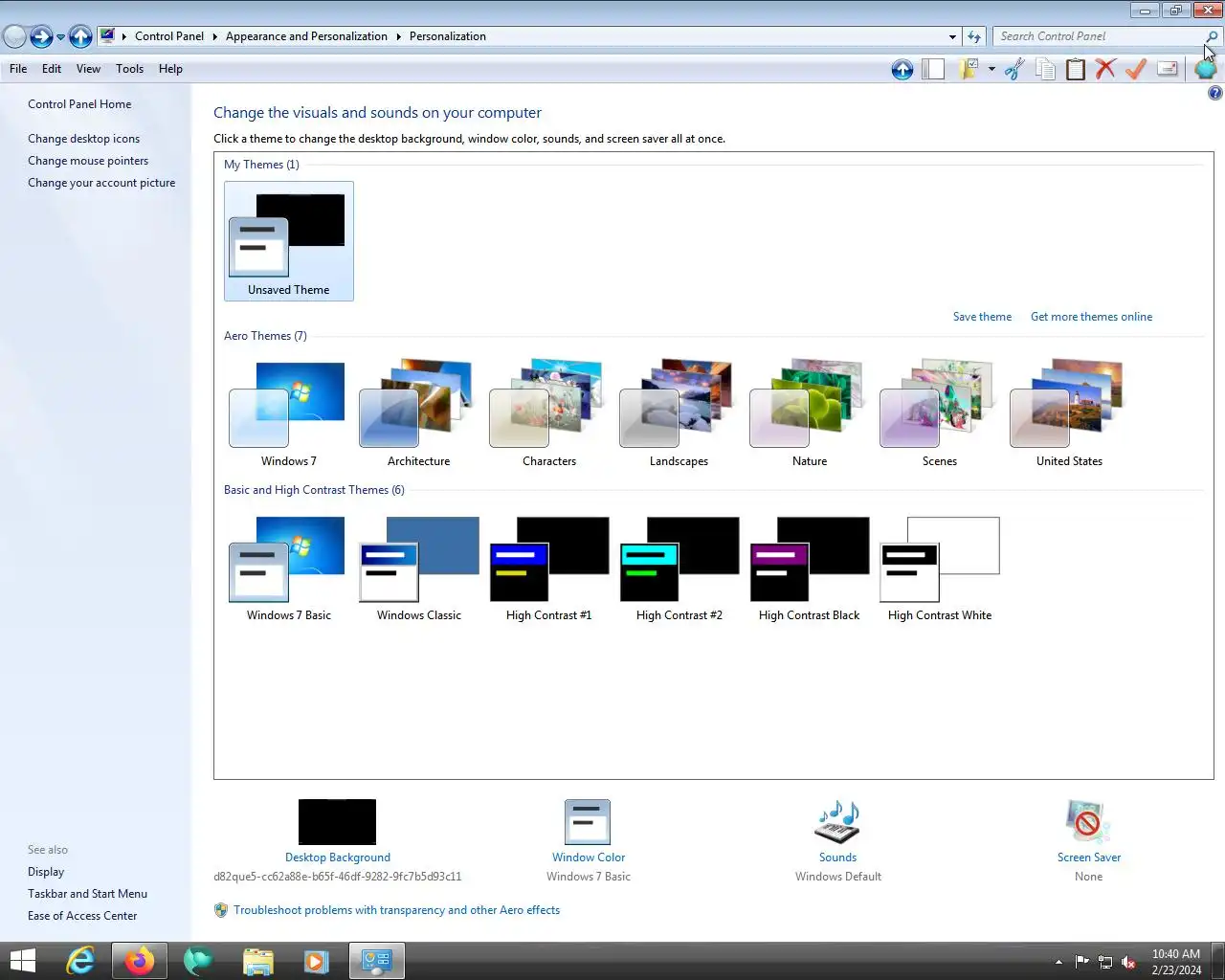Select the Landscapes theme

[679, 413]
